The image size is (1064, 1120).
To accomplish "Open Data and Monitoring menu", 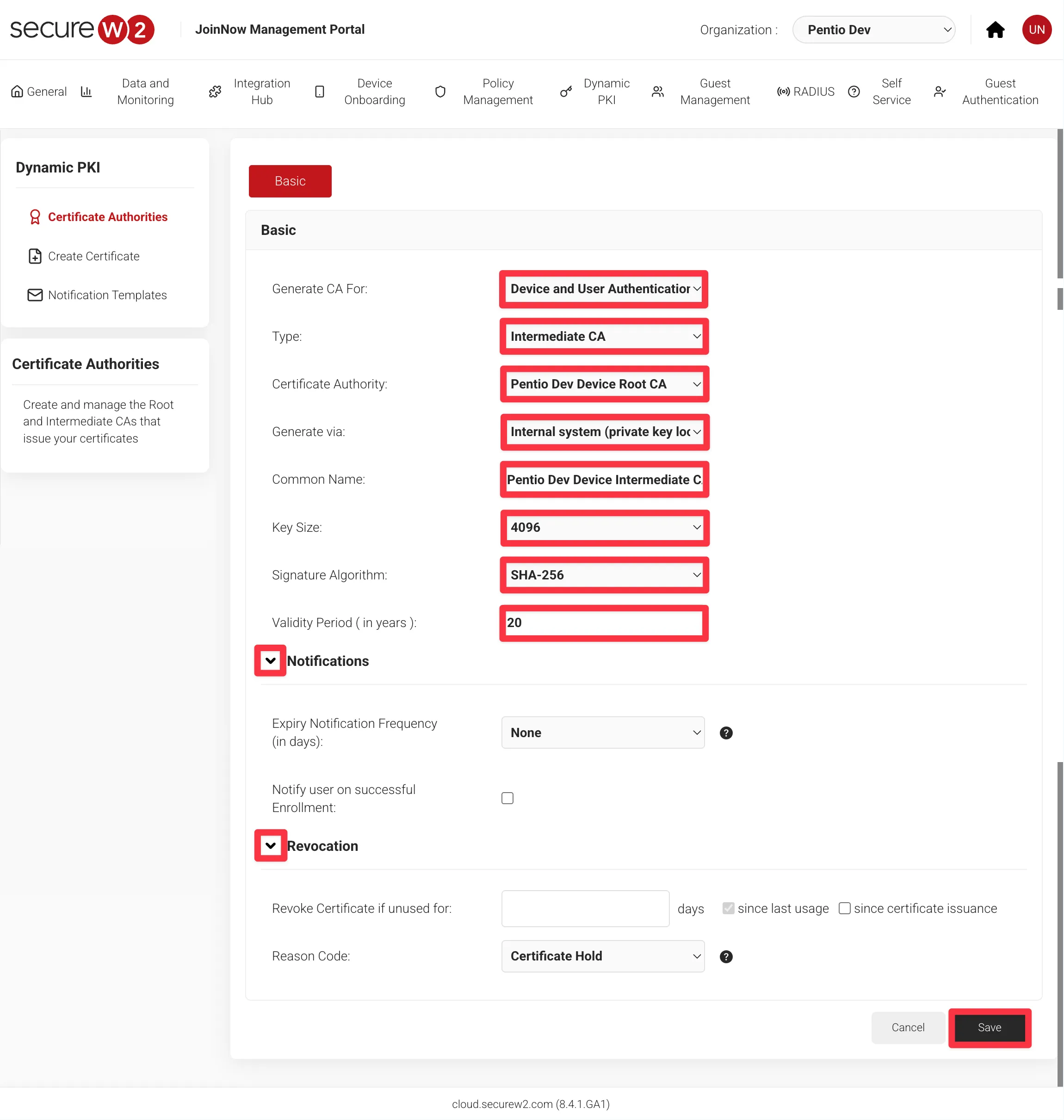I will click(145, 91).
